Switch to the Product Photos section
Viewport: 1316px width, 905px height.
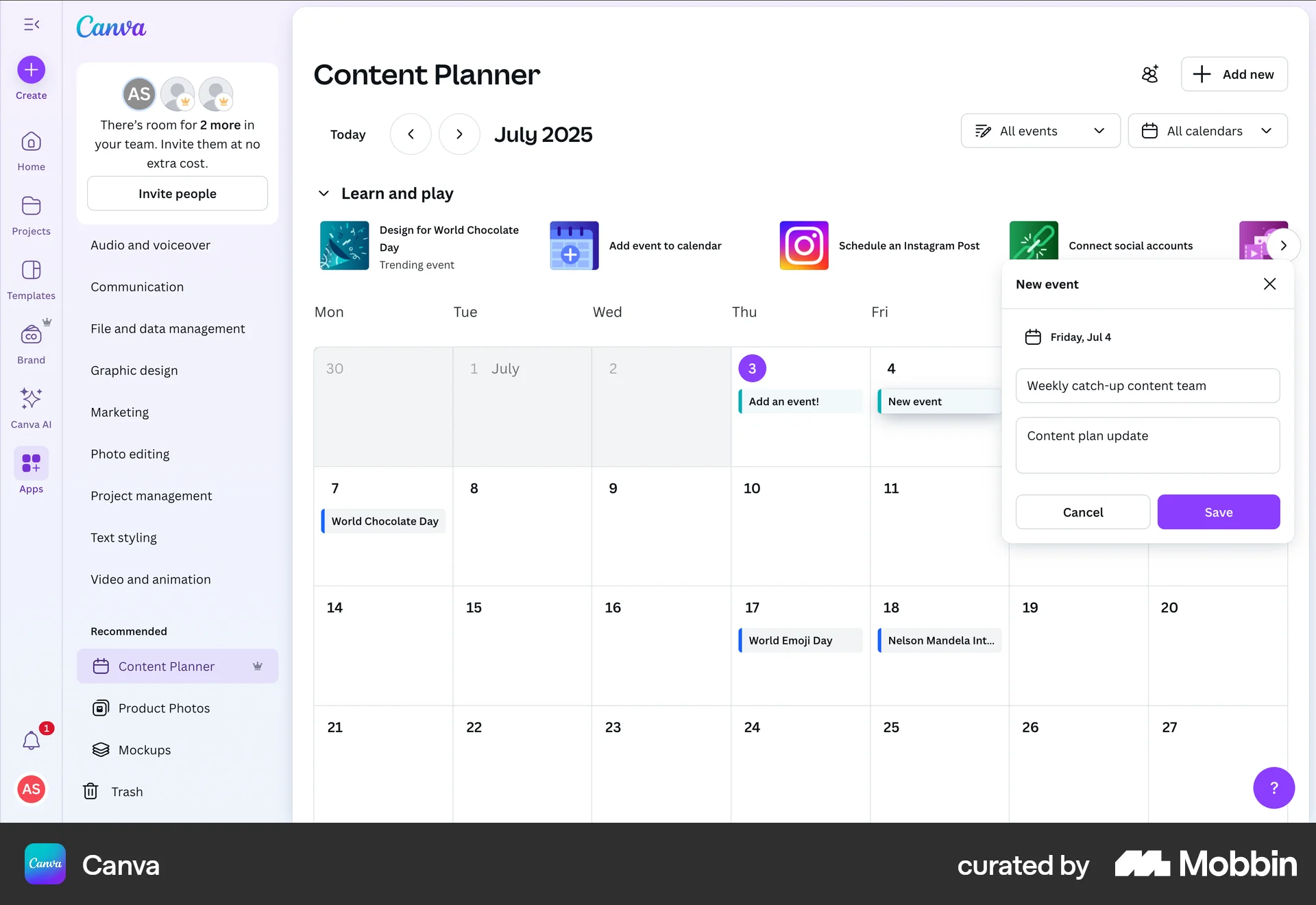164,708
